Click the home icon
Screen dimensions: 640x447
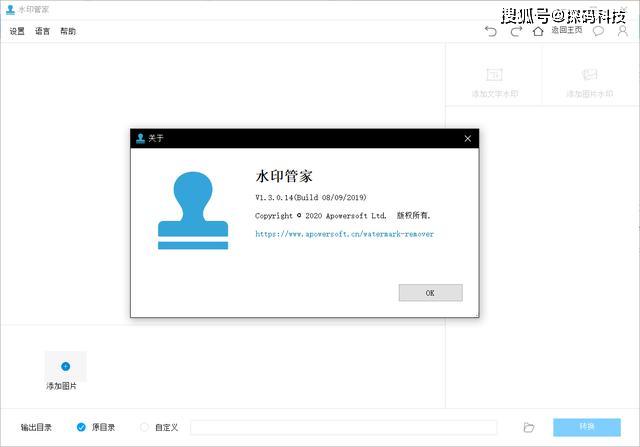click(538, 31)
